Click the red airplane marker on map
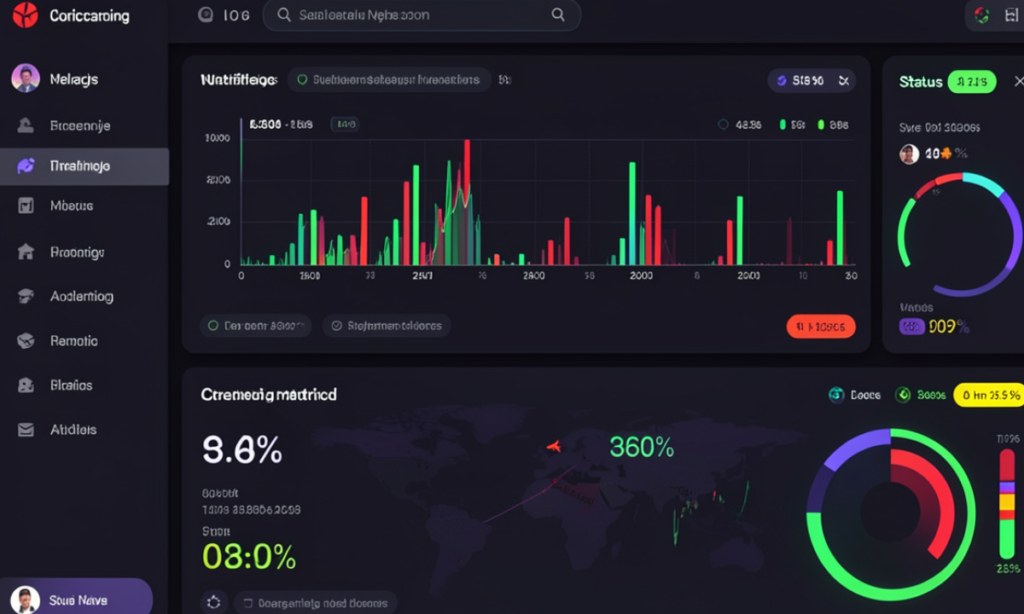 554,447
